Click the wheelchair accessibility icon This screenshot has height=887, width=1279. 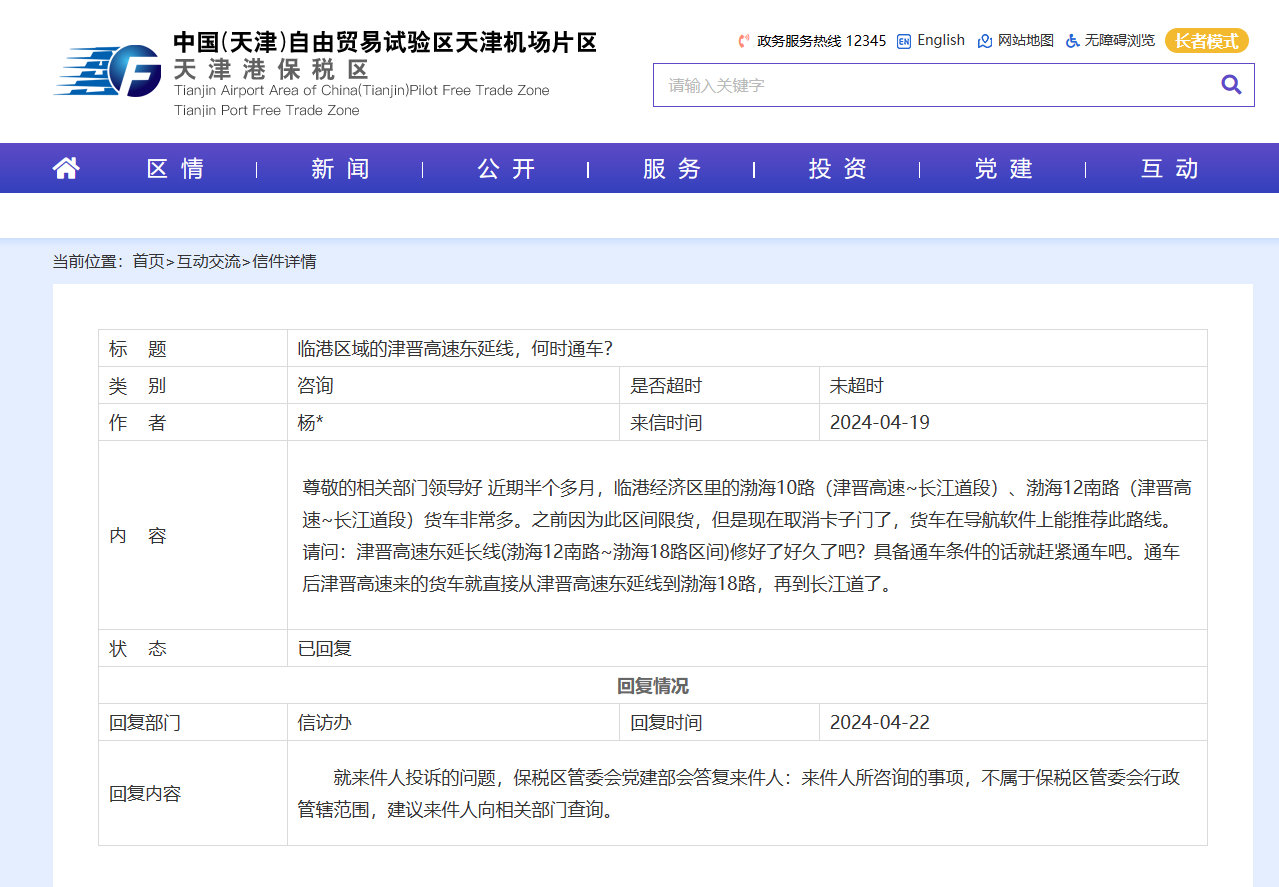pos(1072,41)
